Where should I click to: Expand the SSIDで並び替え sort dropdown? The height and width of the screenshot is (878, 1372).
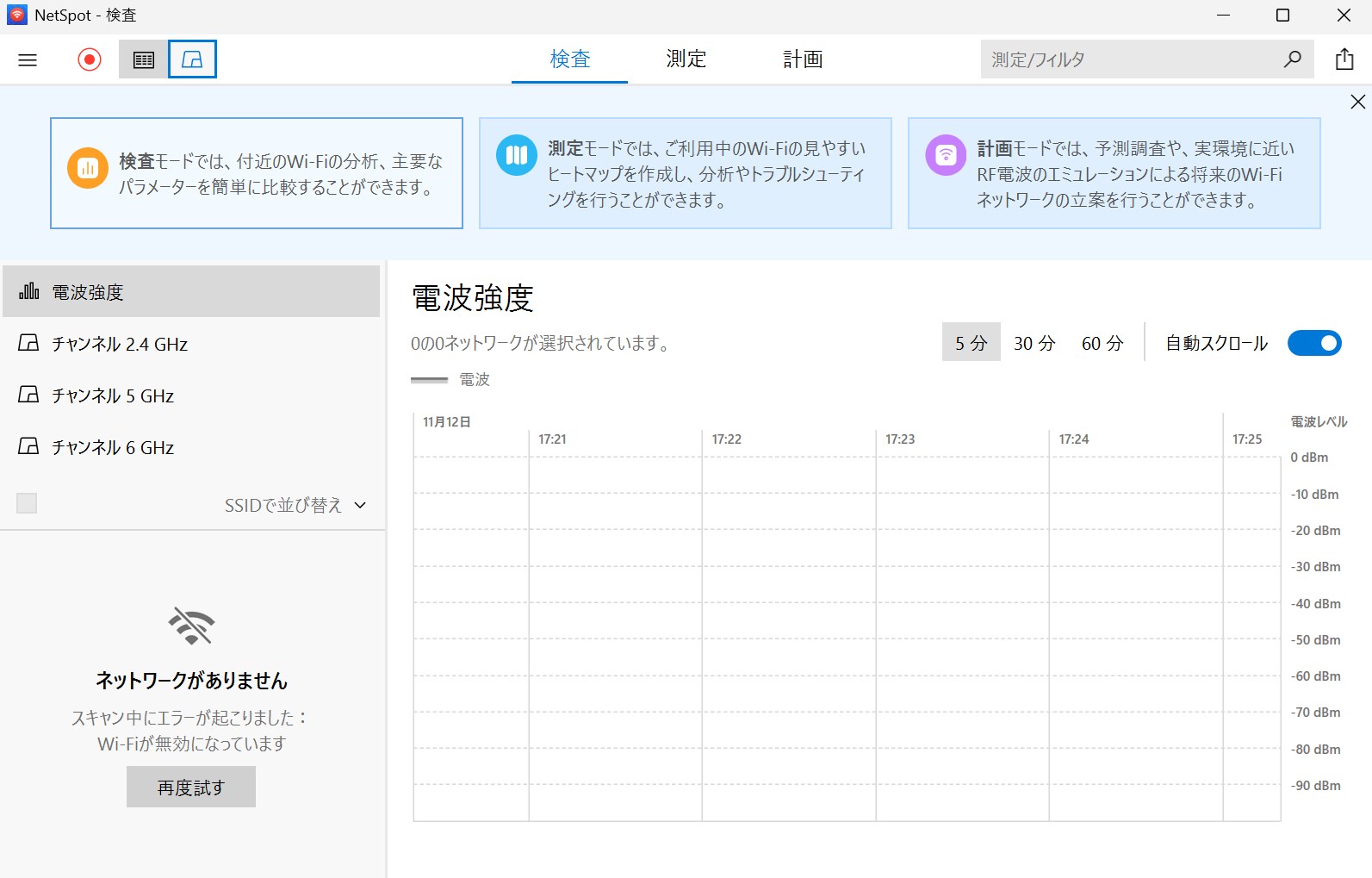(295, 505)
